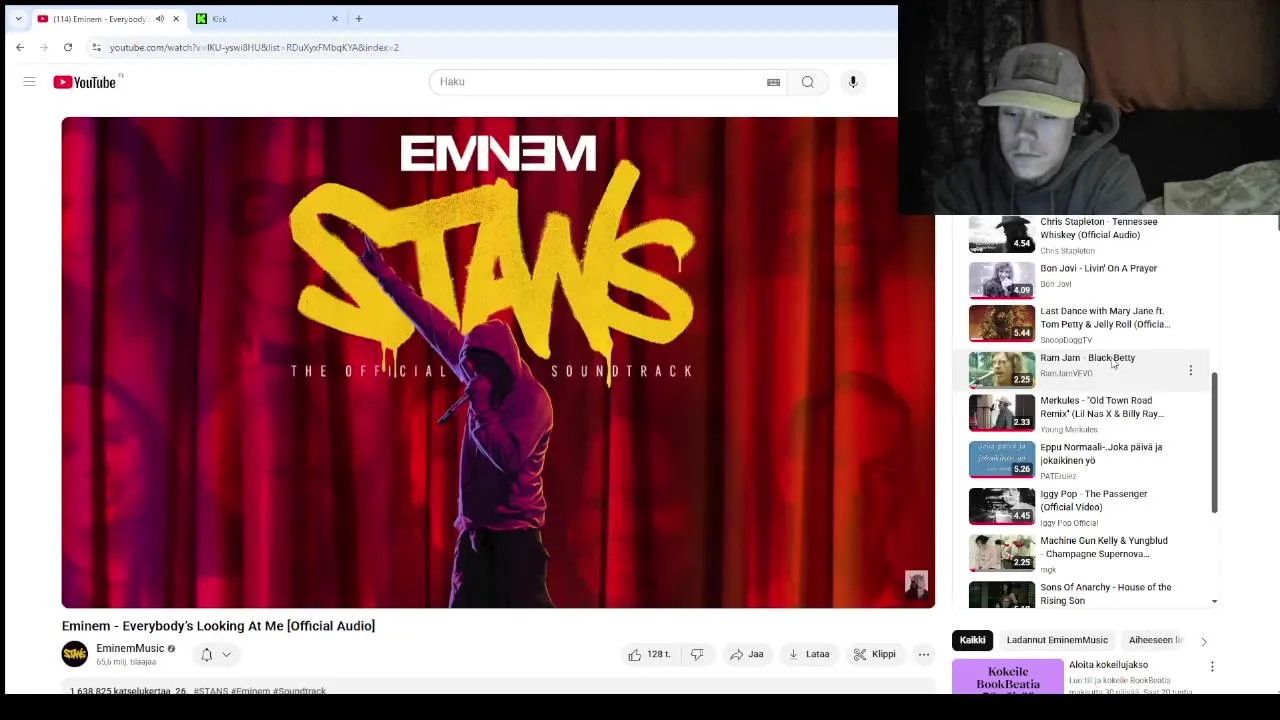Click the video title text
Screen dimensions: 1280x720
tap(218, 626)
